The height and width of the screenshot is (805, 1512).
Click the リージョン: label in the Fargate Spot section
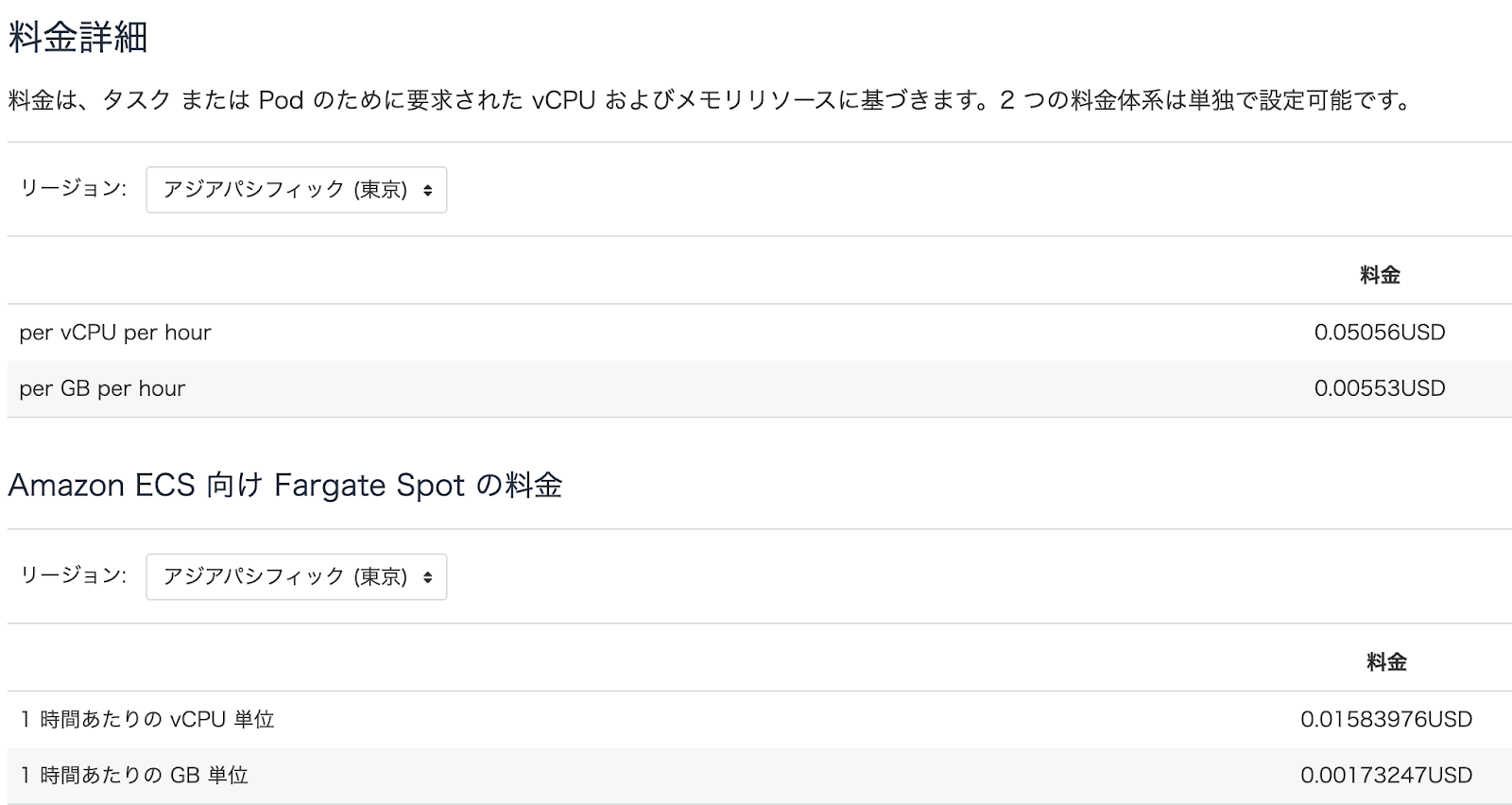pyautogui.click(x=74, y=574)
